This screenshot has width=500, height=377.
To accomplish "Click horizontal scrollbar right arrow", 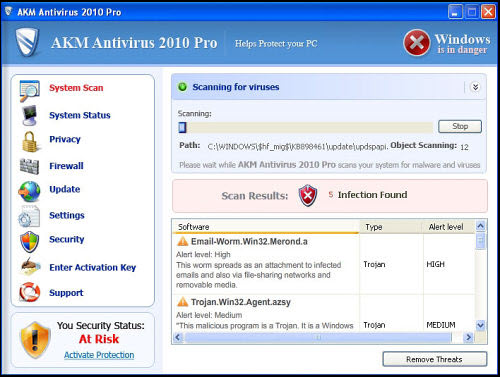I will tap(469, 337).
